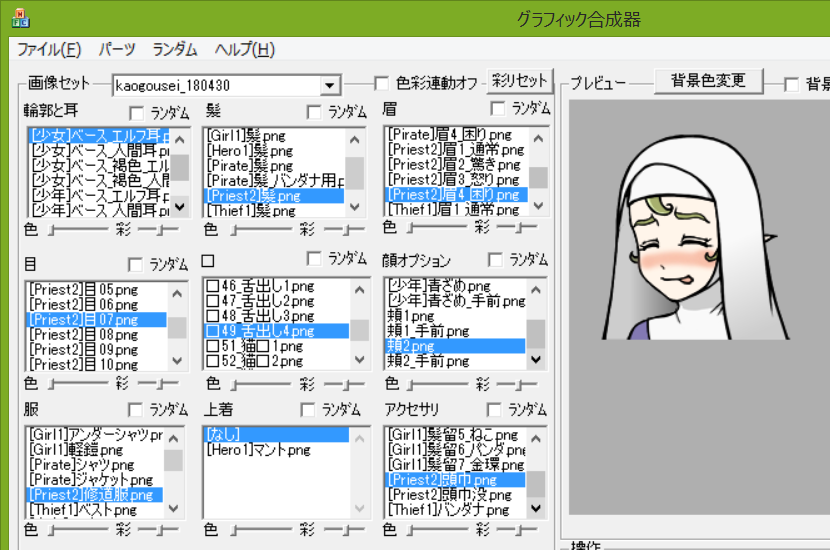
Task: Click down arrow of 目 list scrollbar
Action: click(177, 361)
